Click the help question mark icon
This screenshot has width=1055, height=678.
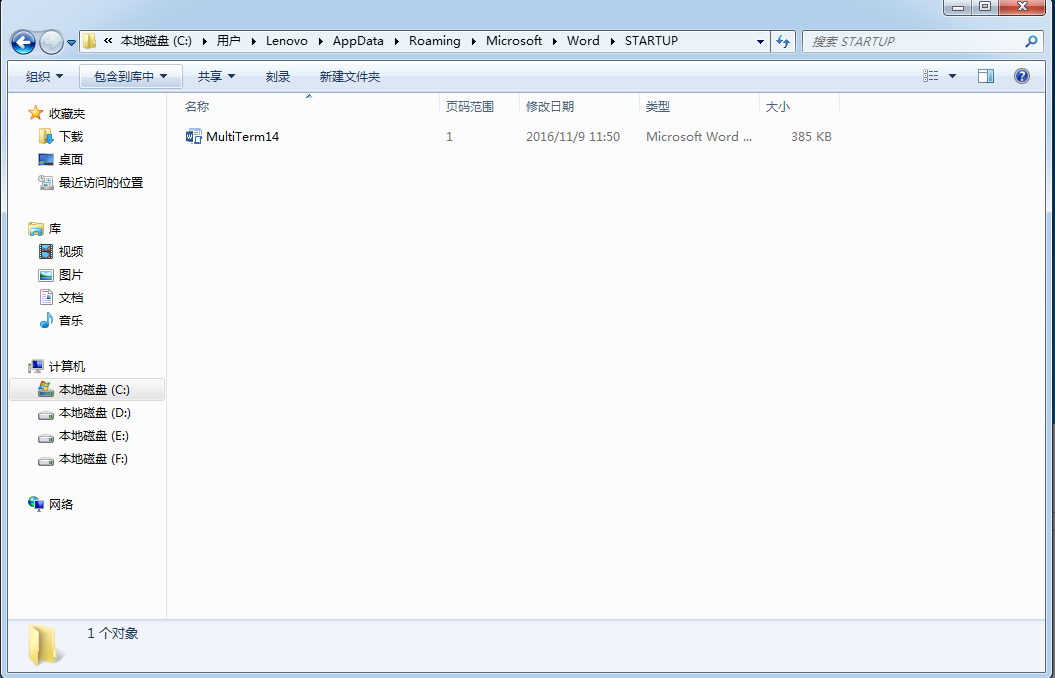[1021, 76]
